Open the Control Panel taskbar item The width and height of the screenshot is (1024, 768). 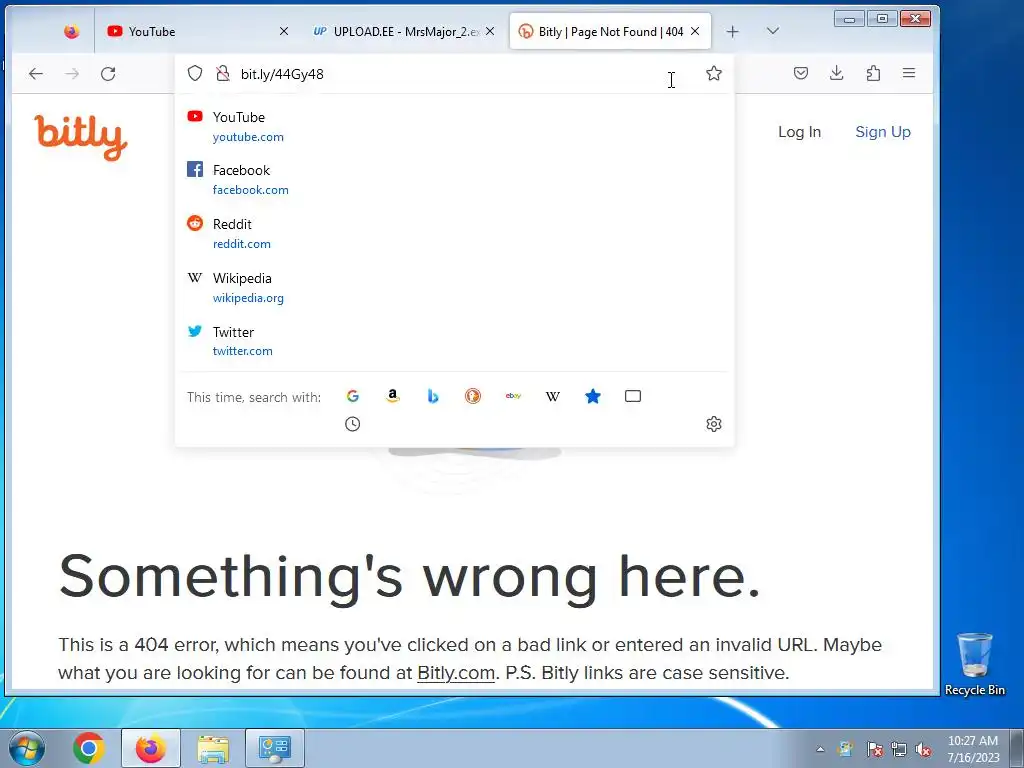[x=275, y=748]
